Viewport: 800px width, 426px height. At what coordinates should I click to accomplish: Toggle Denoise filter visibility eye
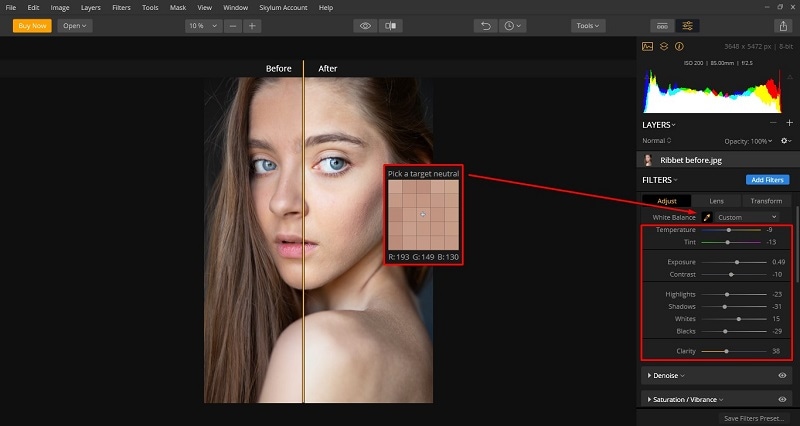coord(782,375)
